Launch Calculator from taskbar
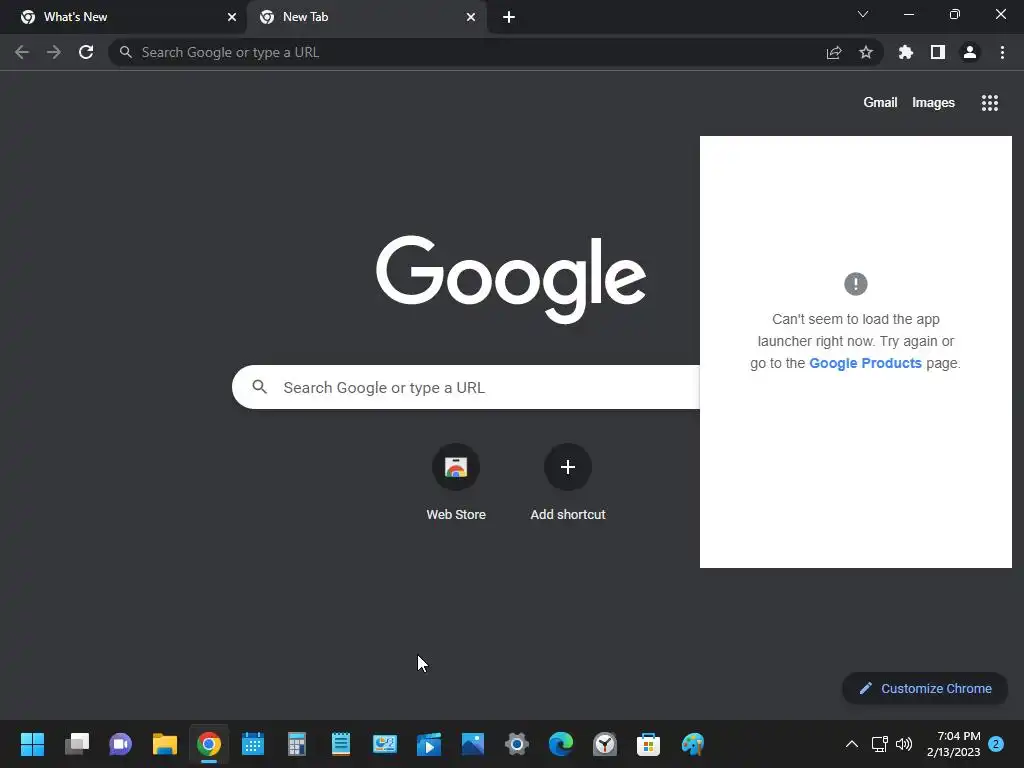This screenshot has width=1024, height=768. point(297,744)
